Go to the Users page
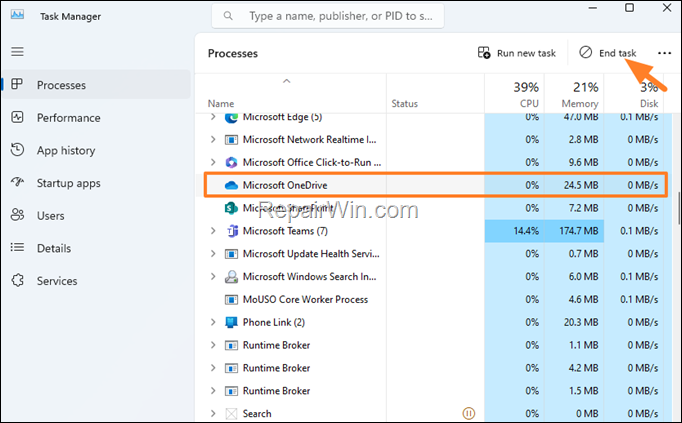This screenshot has height=423, width=682. [96, 215]
